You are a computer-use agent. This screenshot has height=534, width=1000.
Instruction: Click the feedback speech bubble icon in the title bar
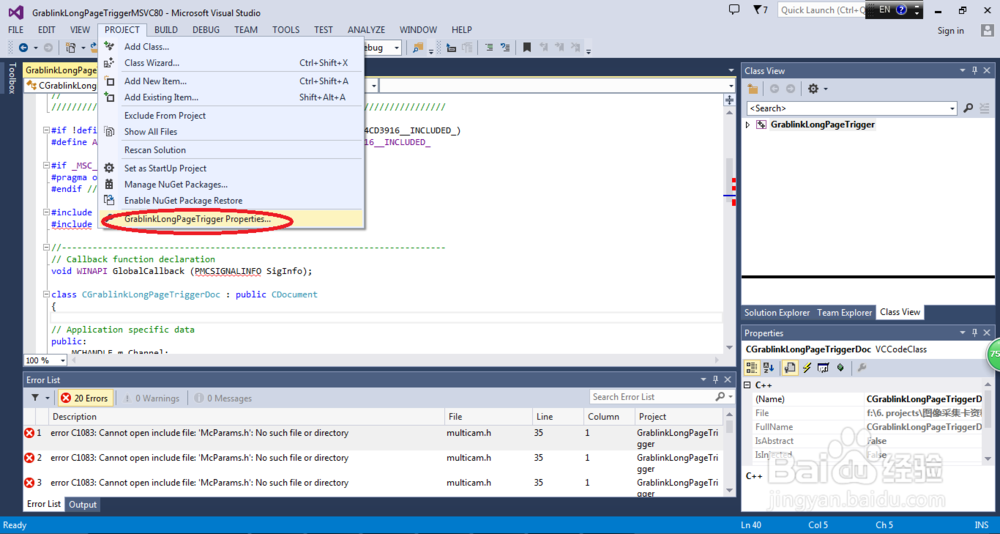point(734,10)
